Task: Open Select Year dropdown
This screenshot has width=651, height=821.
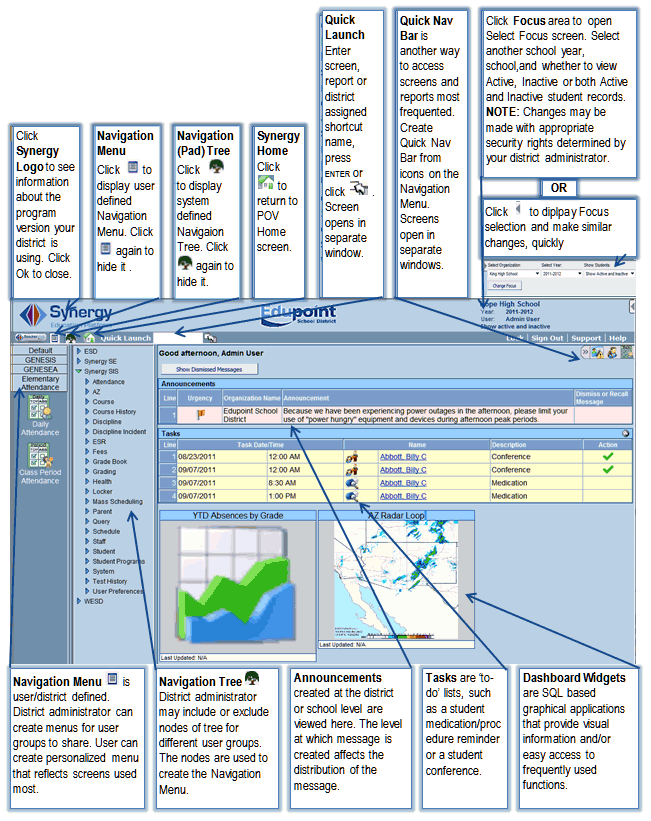Action: (x=561, y=273)
